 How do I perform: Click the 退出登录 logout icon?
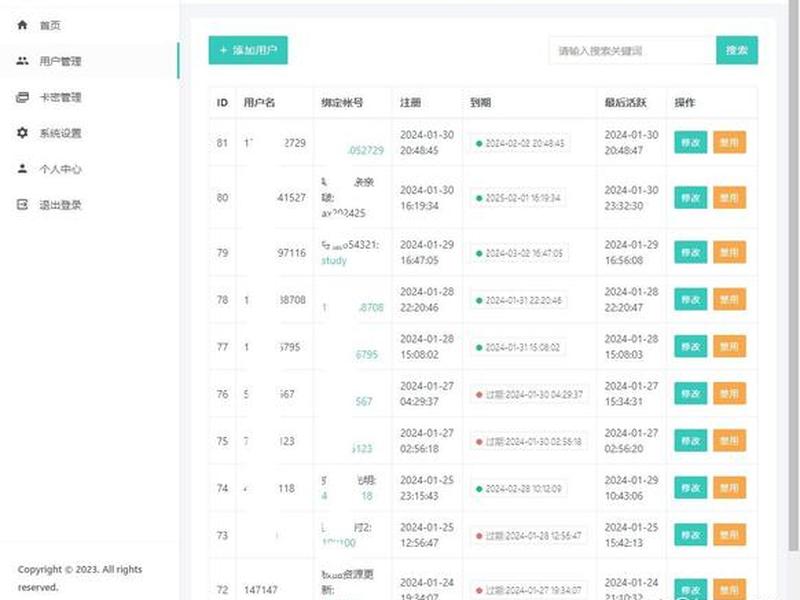click(x=22, y=205)
